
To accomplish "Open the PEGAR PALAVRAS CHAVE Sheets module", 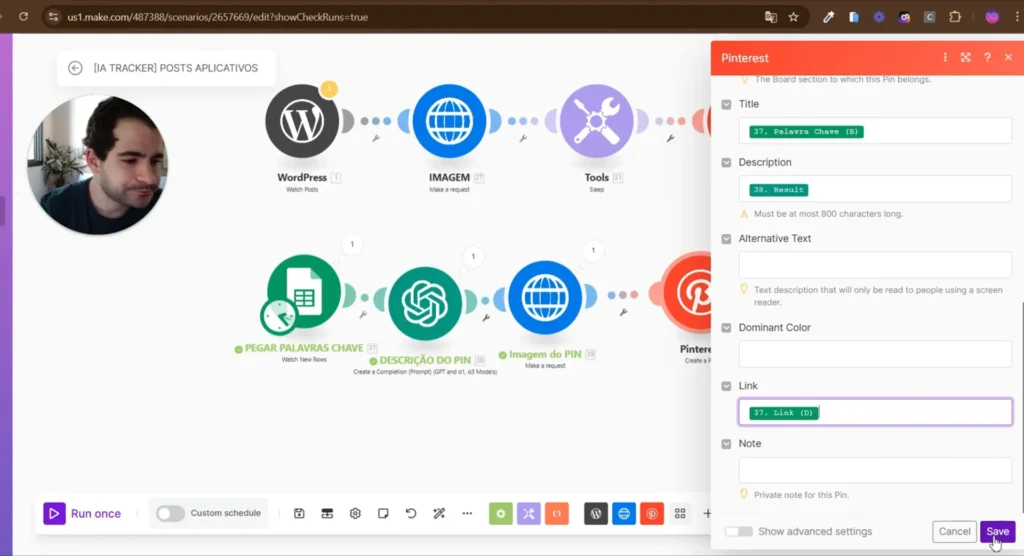I will click(x=304, y=292).
